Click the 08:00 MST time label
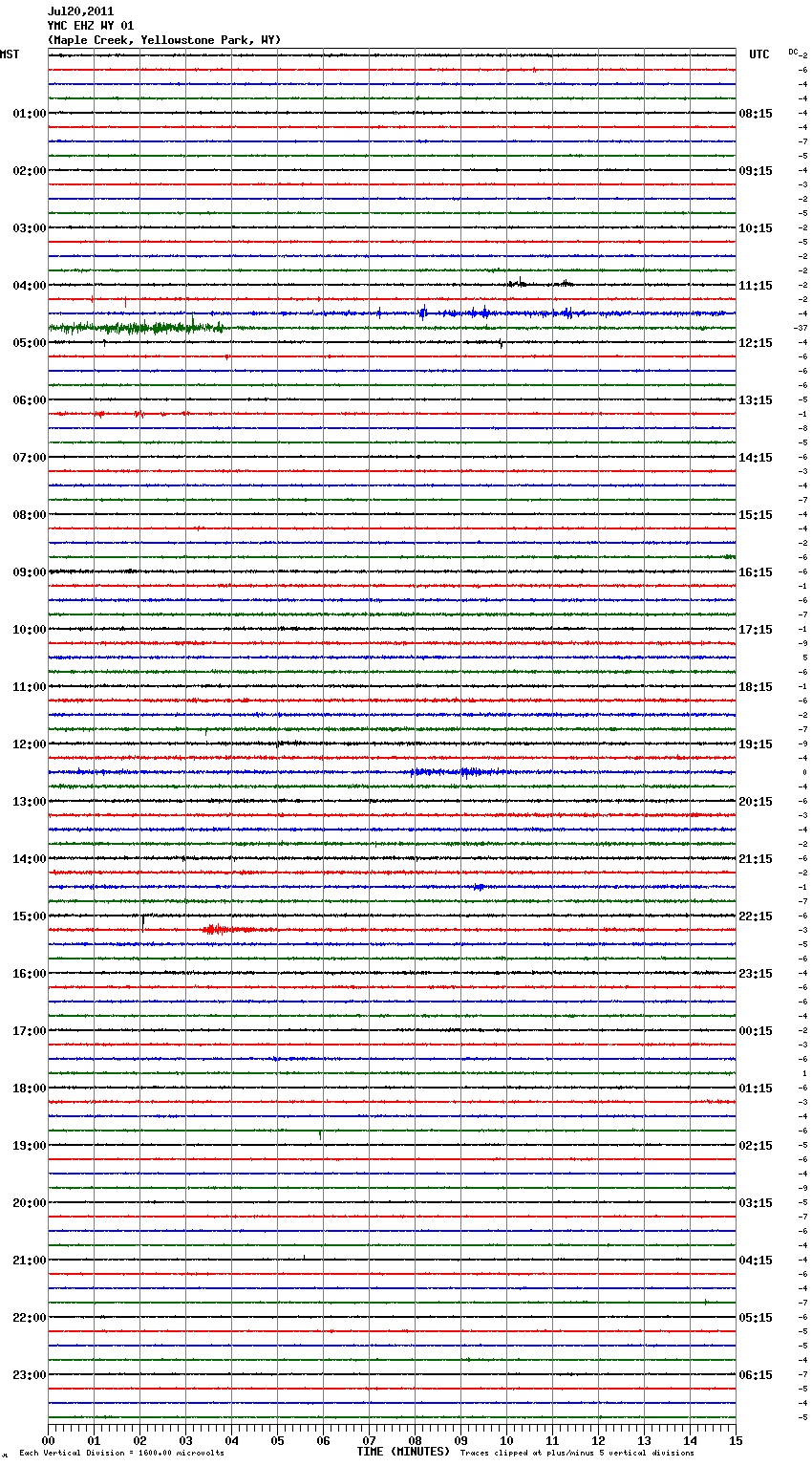Viewport: 812px width, 1466px height. pos(30,515)
